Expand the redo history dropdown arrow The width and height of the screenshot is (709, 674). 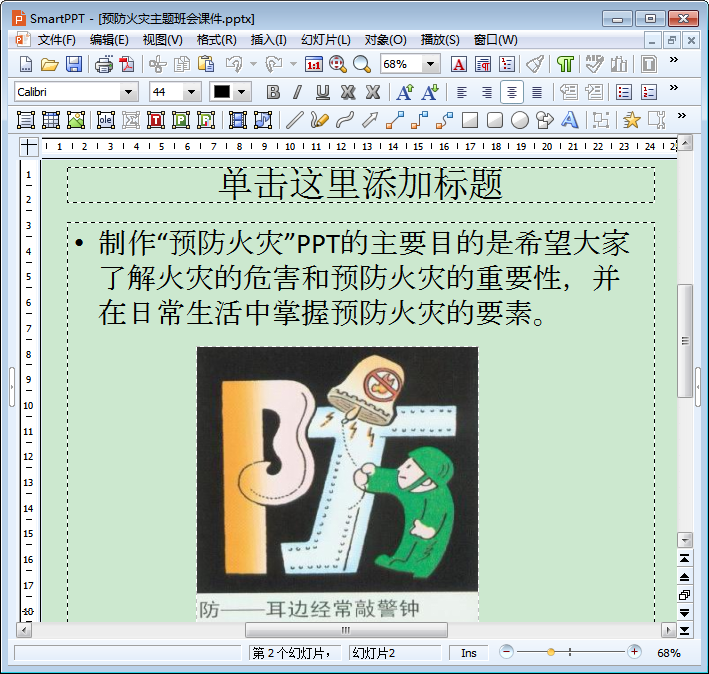pyautogui.click(x=293, y=64)
